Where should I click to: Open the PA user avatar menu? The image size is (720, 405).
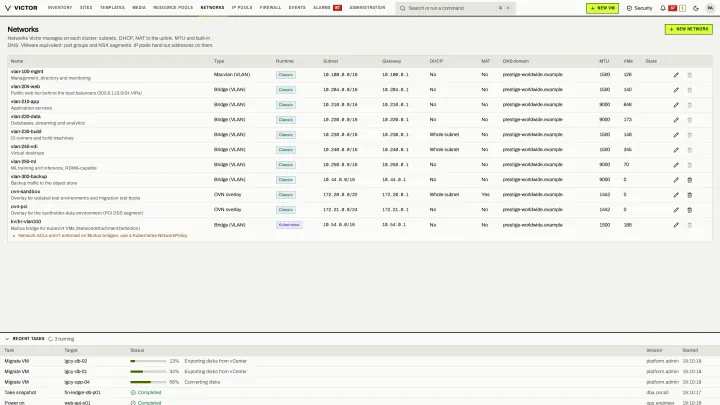pos(710,8)
